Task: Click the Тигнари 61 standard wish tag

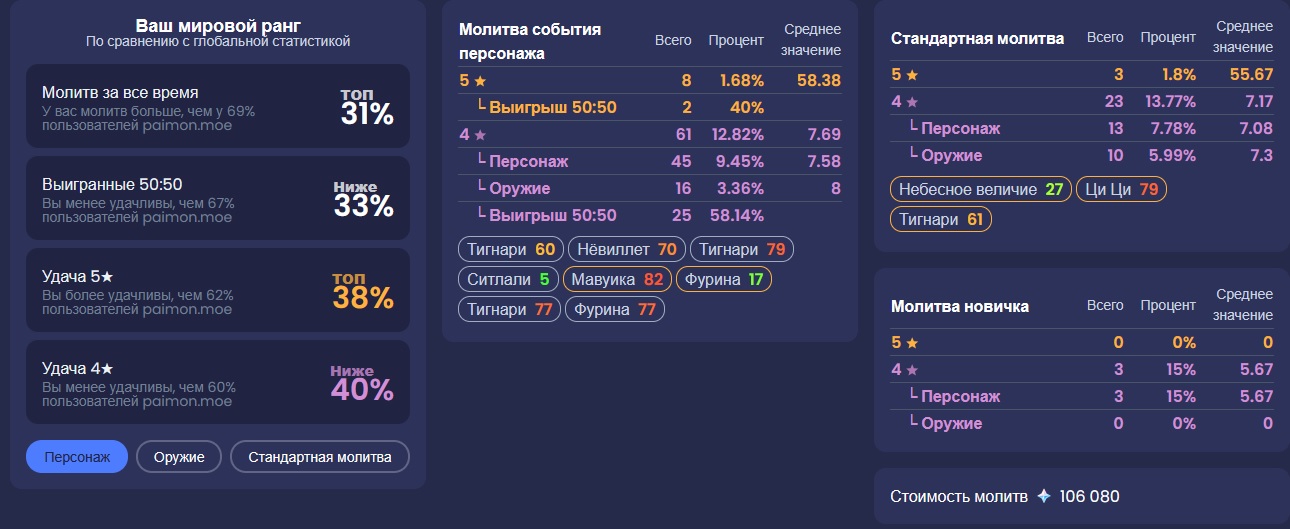Action: click(940, 219)
